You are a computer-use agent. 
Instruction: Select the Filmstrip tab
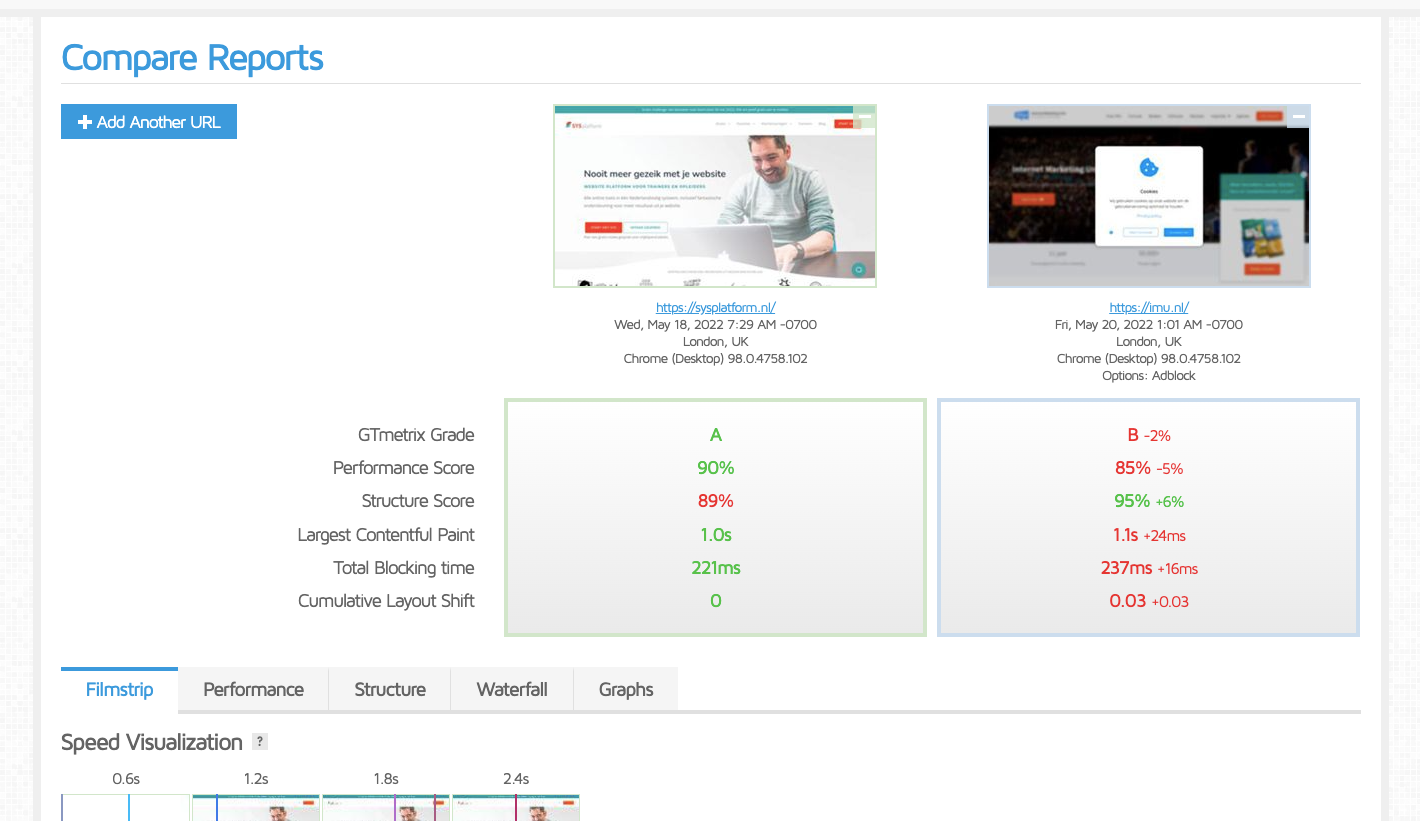119,689
